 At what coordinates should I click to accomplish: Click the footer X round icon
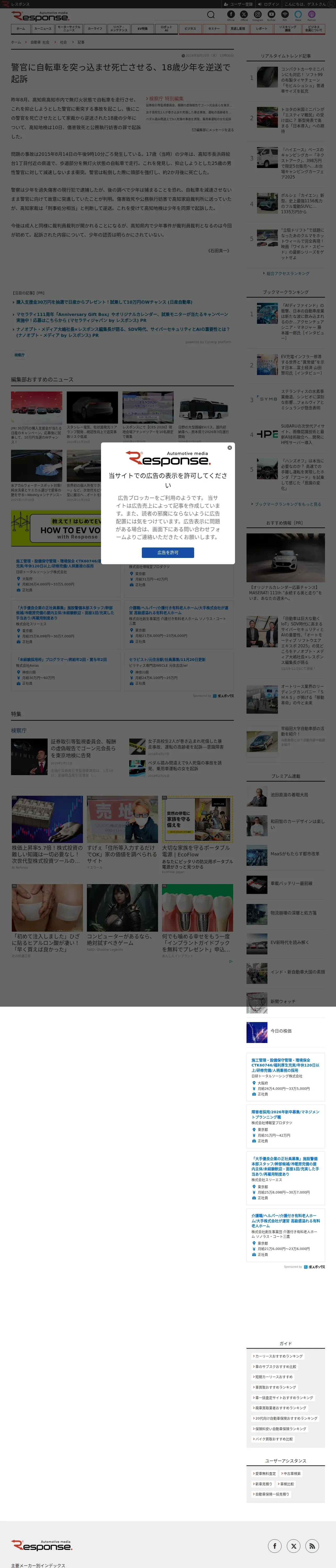(x=293, y=1546)
